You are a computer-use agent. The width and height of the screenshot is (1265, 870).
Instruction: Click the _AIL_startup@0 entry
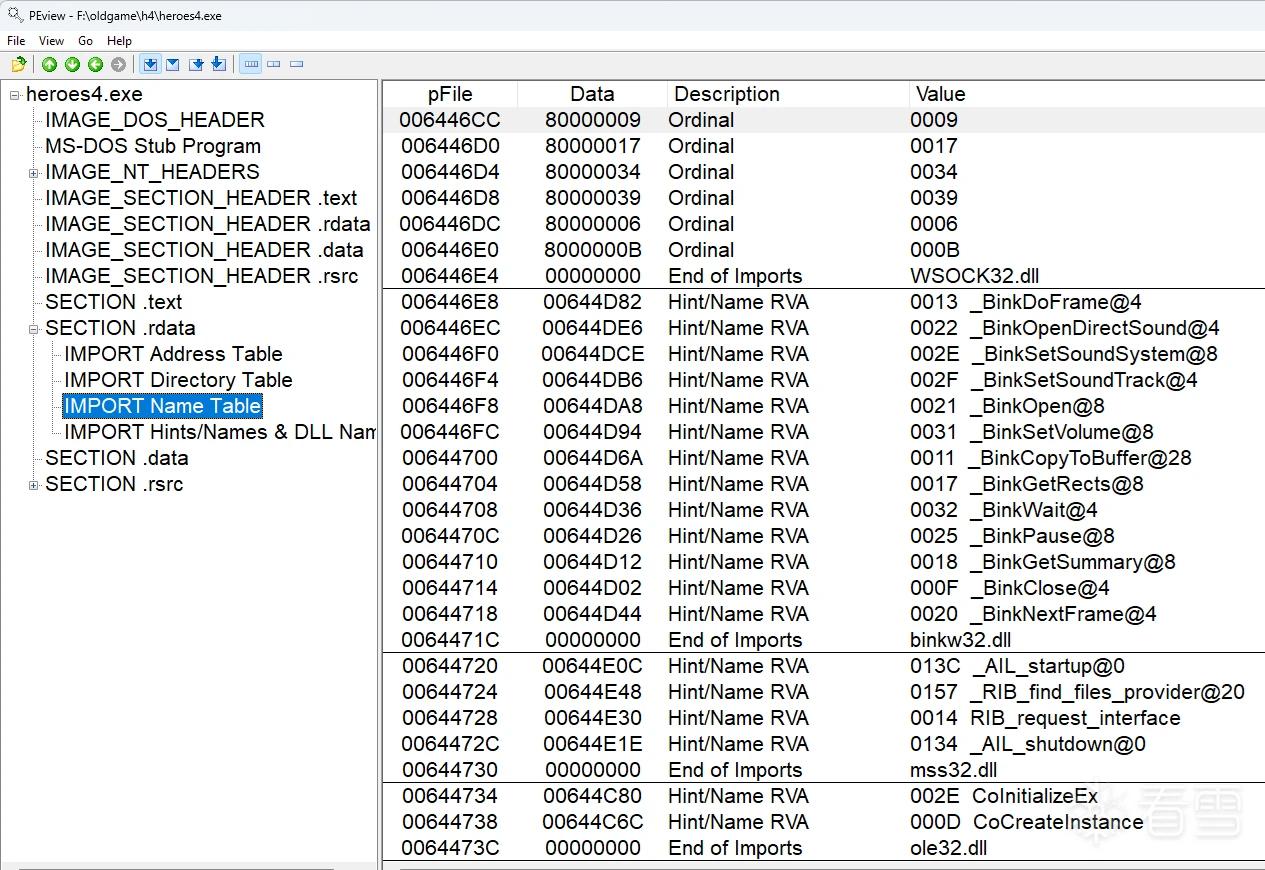click(x=1048, y=666)
